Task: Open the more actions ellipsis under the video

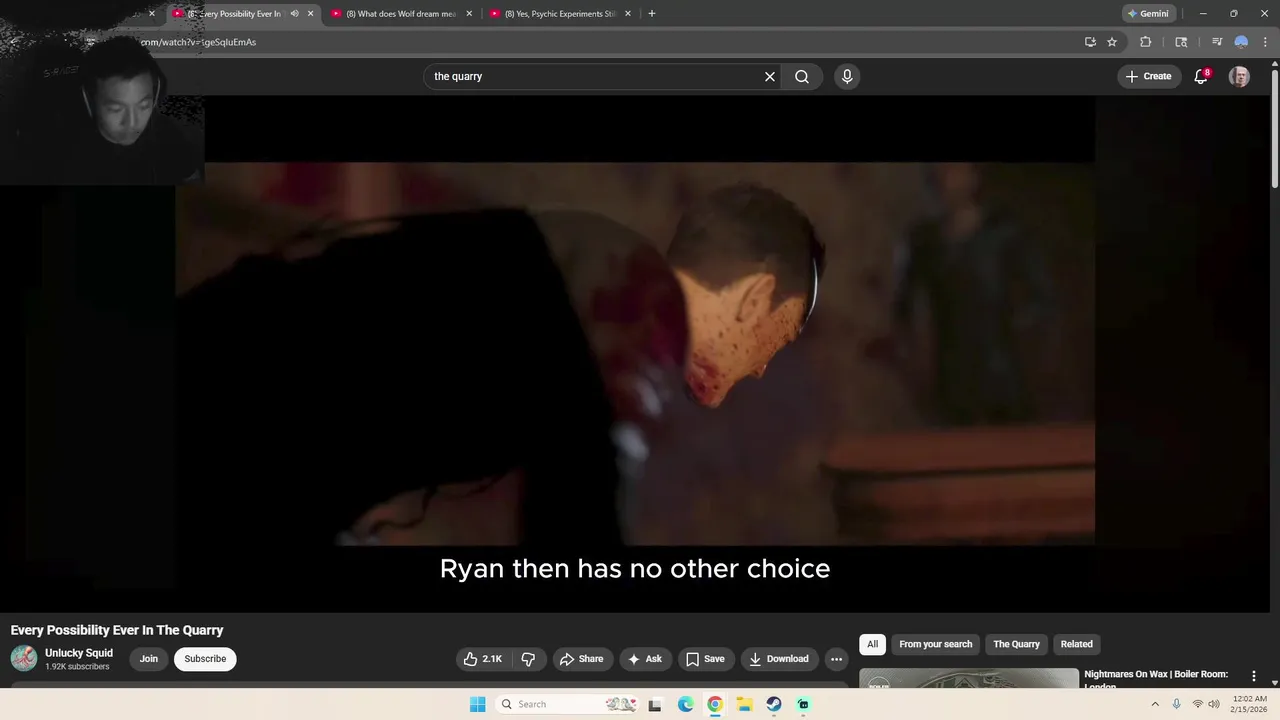Action: (836, 659)
